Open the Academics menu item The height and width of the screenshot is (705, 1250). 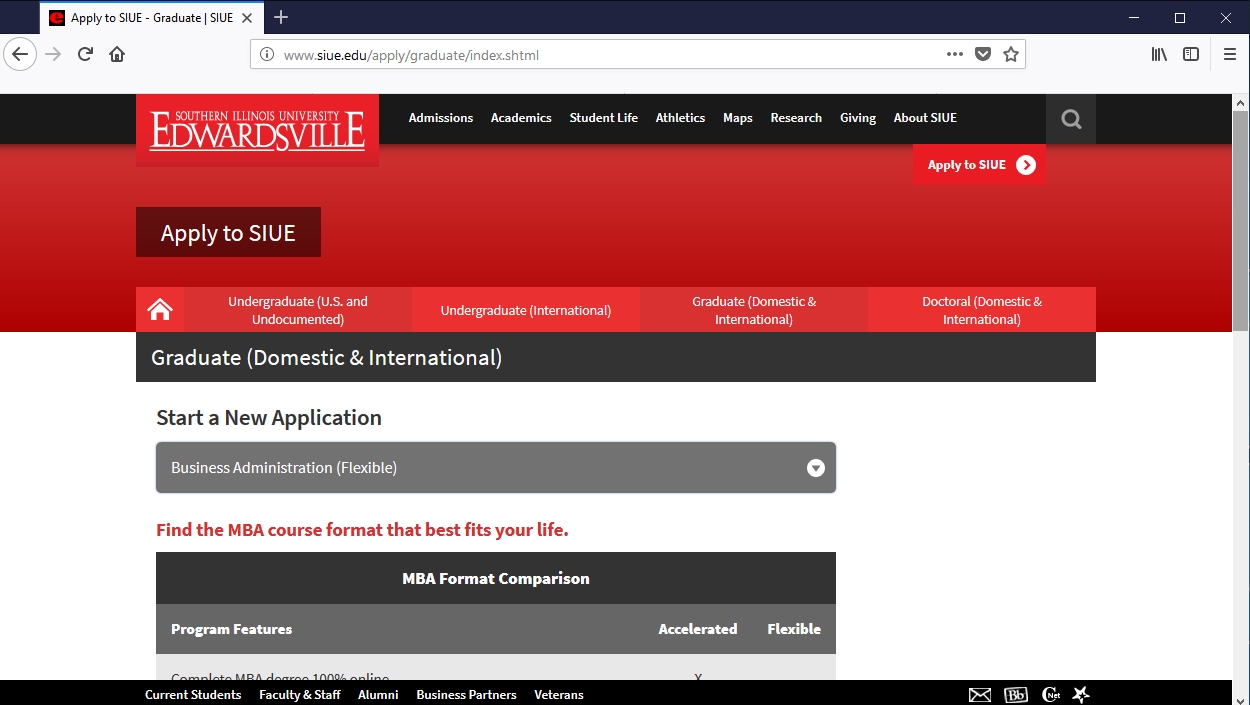[521, 118]
